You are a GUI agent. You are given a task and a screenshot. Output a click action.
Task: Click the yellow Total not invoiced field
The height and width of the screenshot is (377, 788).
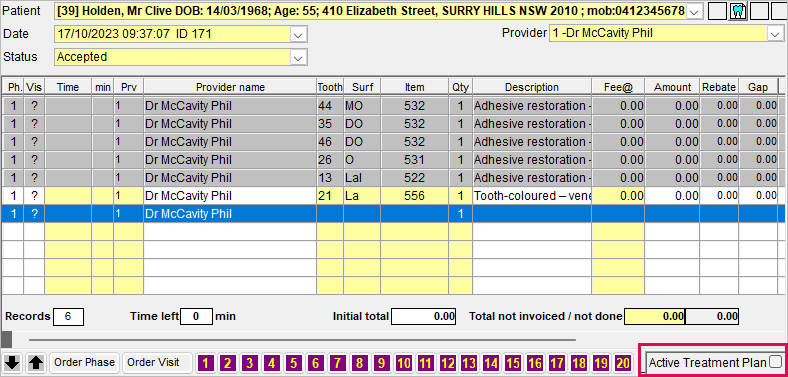[655, 317]
